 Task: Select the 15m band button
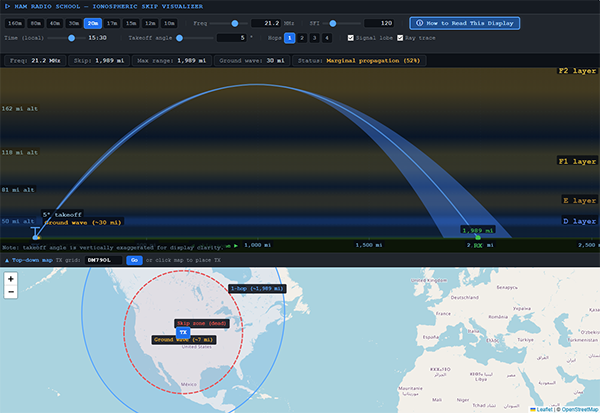click(x=131, y=23)
